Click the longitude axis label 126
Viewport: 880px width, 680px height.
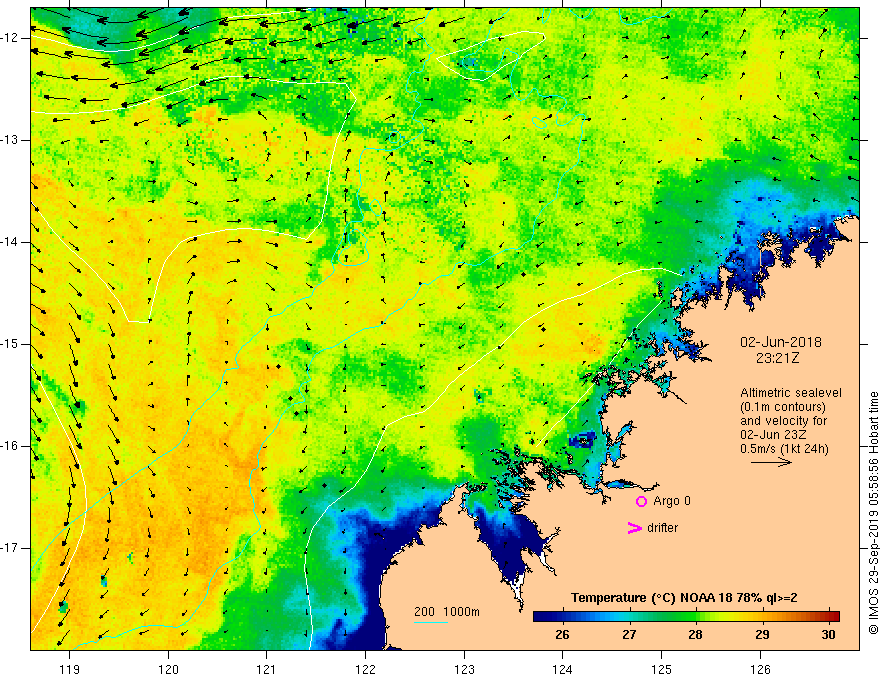click(x=760, y=669)
